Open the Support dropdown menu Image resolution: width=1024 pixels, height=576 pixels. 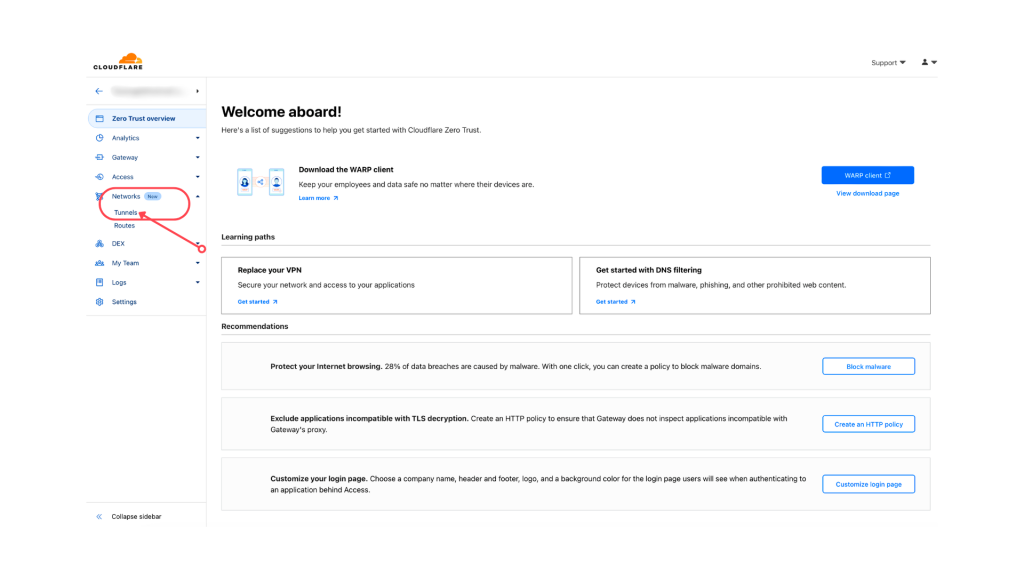tap(888, 63)
